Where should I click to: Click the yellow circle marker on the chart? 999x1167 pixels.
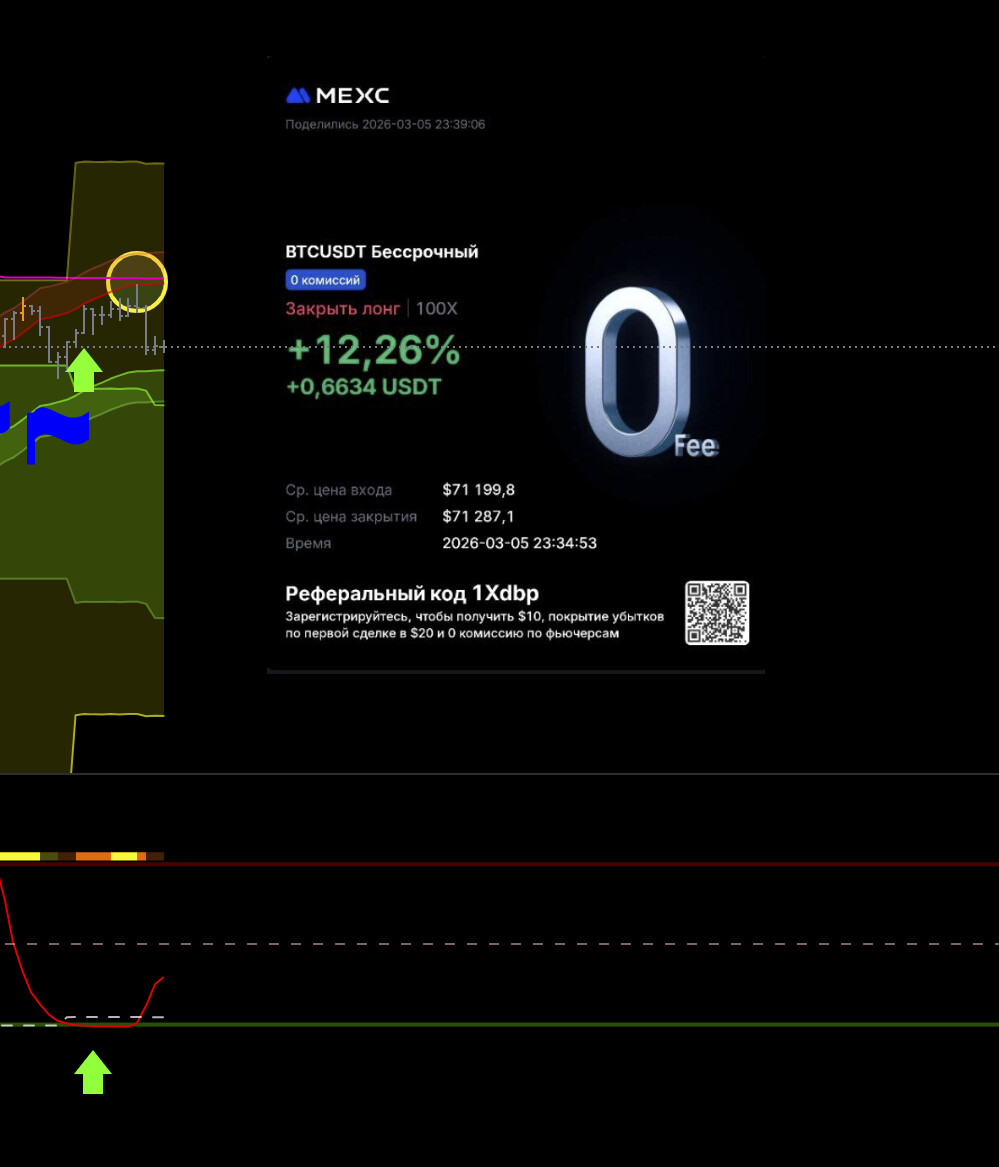point(137,281)
